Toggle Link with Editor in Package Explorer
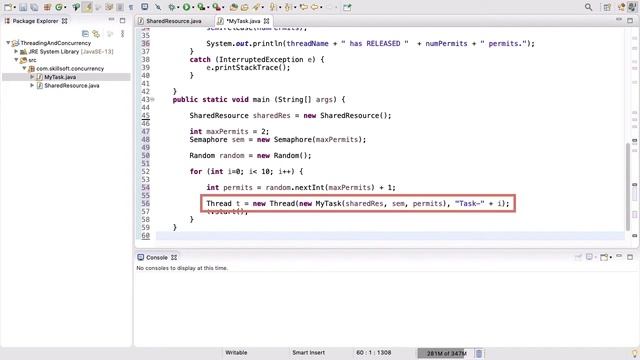 (96, 34)
